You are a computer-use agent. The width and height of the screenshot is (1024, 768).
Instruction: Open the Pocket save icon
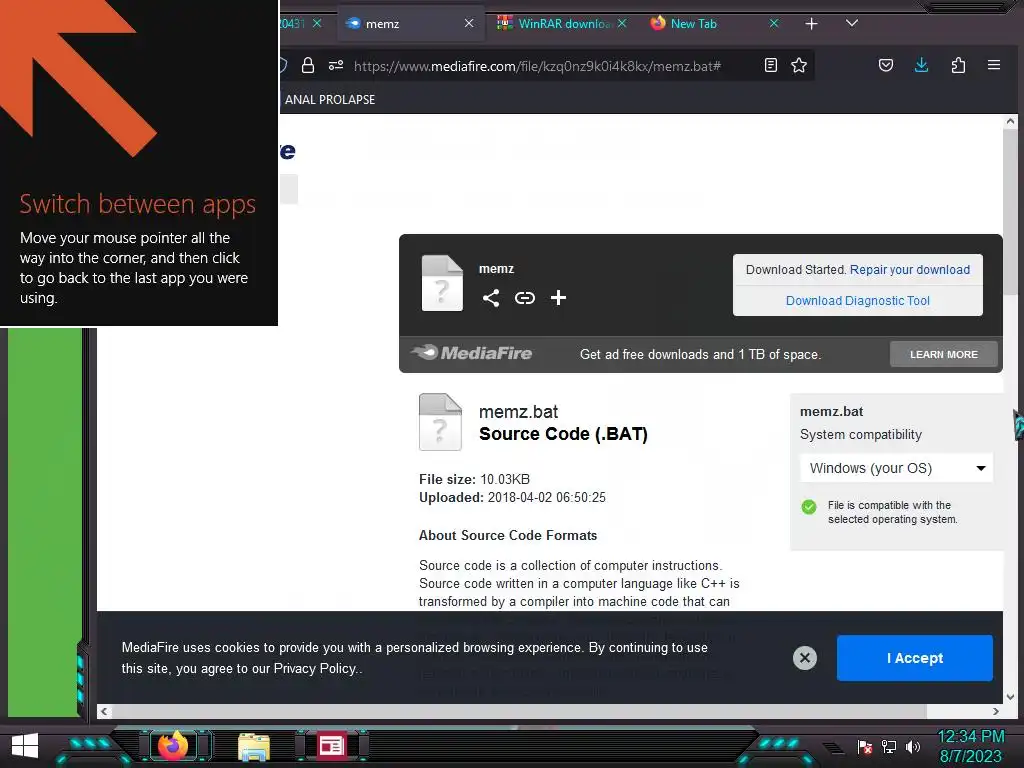tap(886, 65)
